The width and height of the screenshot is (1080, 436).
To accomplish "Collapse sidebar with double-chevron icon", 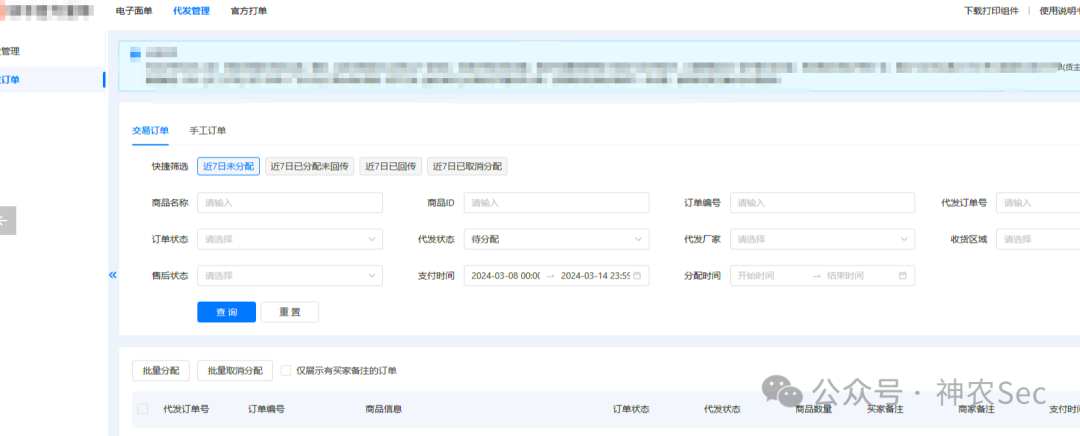I will pyautogui.click(x=112, y=276).
